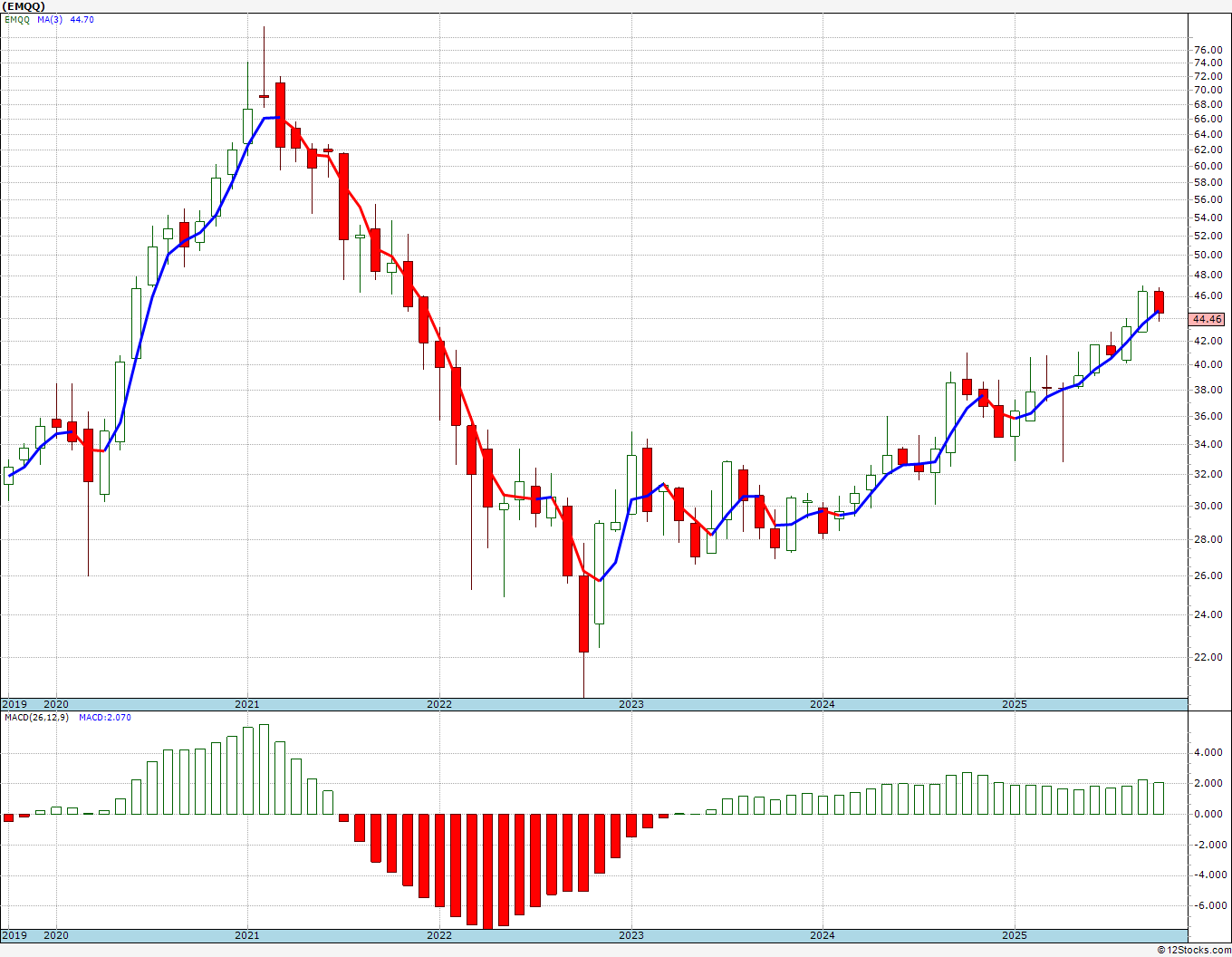Select the "40.00" price axis label
The width and height of the screenshot is (1232, 957).
(x=1208, y=364)
